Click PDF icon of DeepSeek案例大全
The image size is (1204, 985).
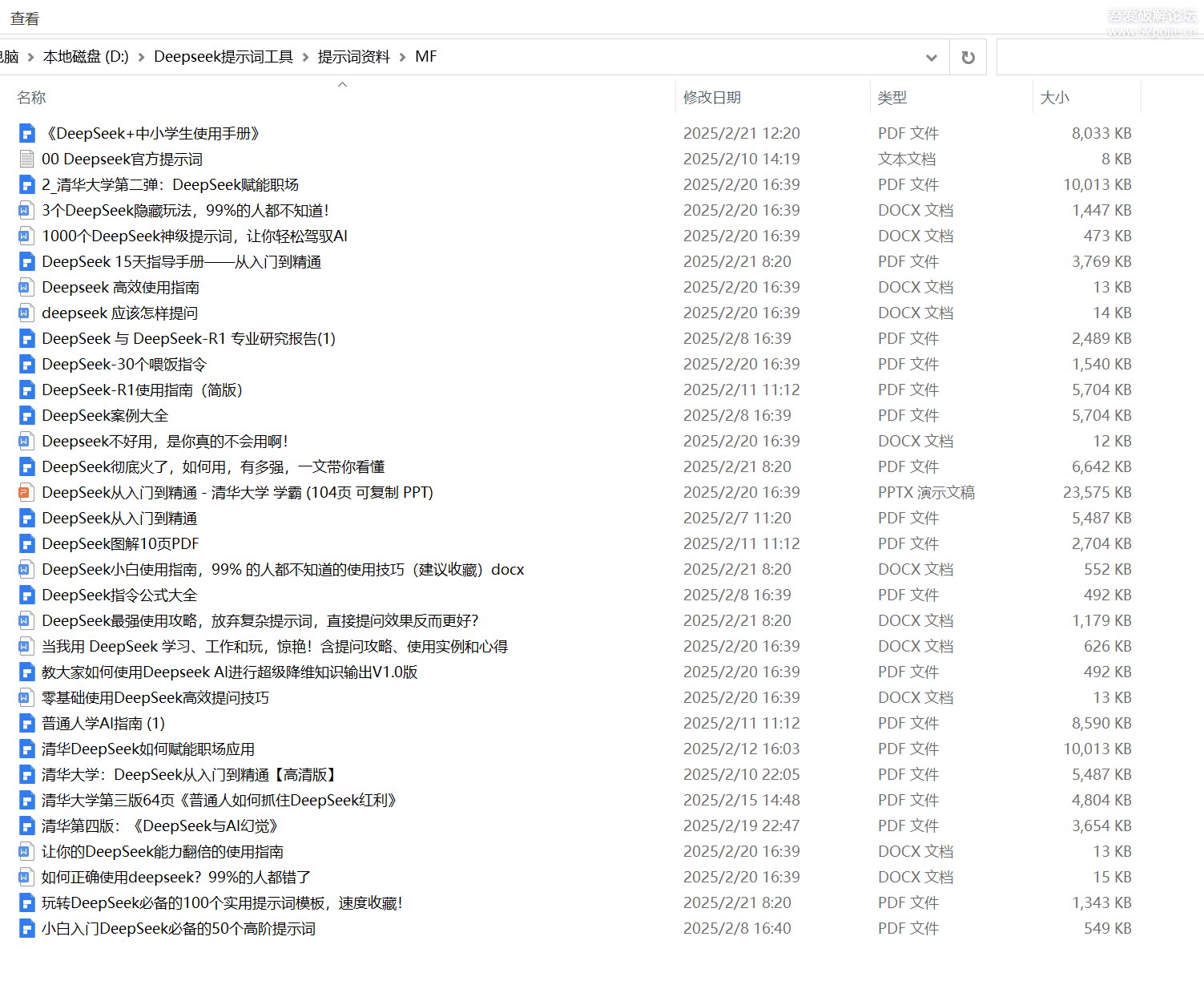[x=26, y=415]
